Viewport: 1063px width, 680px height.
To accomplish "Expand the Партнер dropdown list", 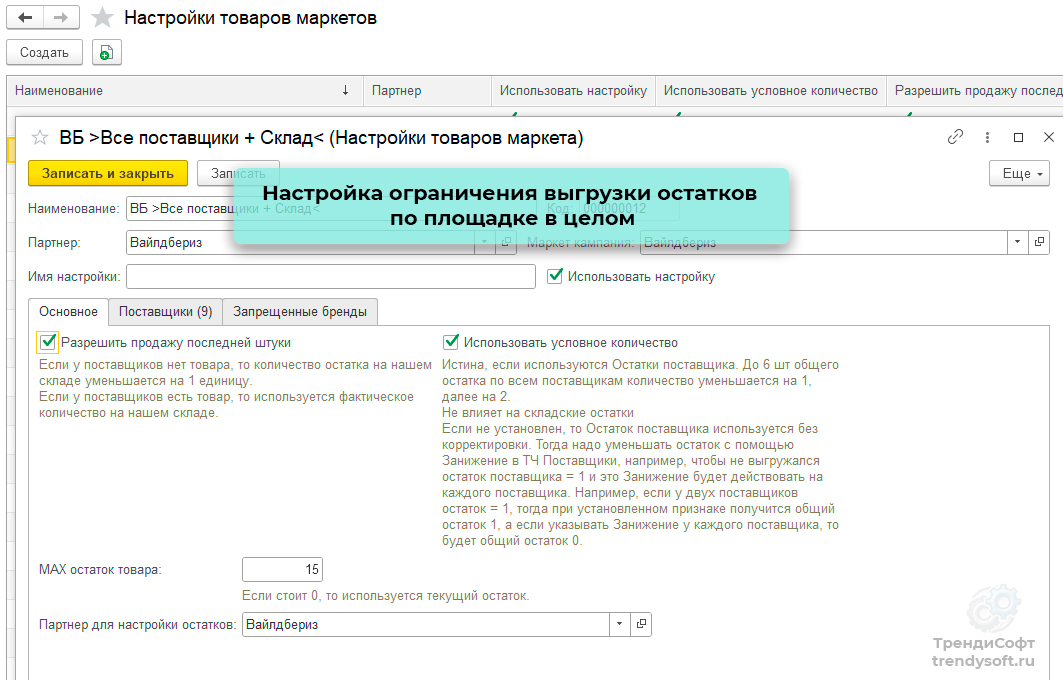I will click(484, 242).
